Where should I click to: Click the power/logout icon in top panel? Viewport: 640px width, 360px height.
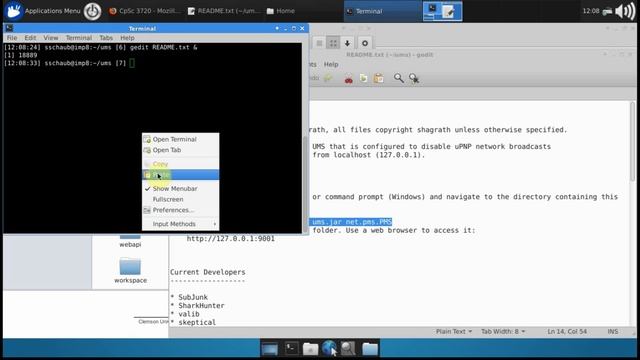point(92,11)
